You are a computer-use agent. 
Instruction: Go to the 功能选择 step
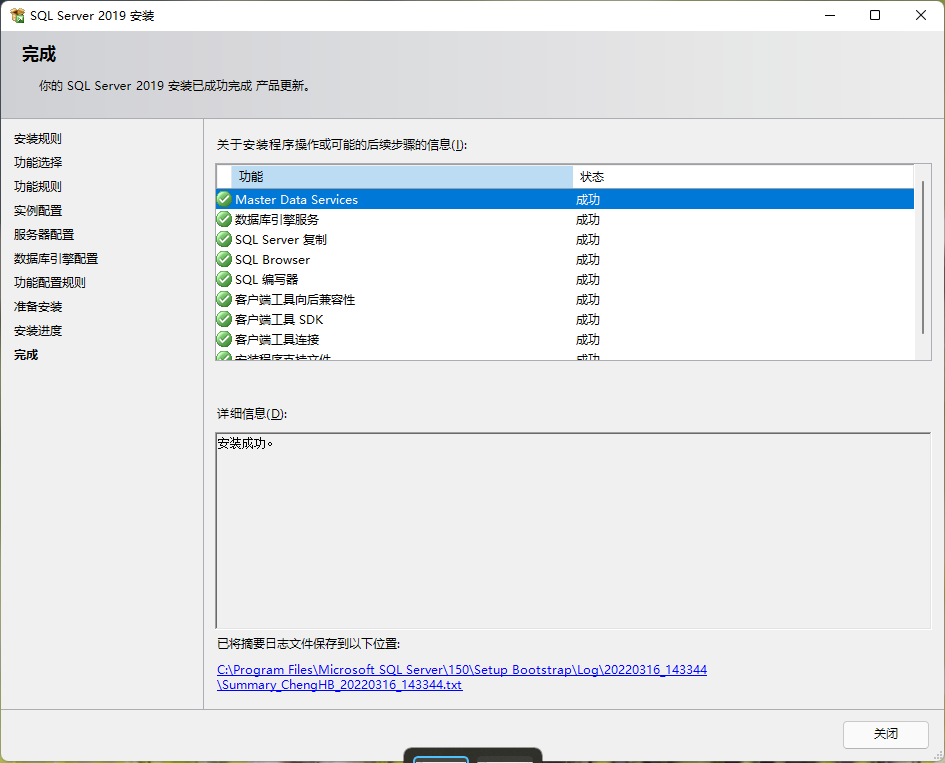38,163
